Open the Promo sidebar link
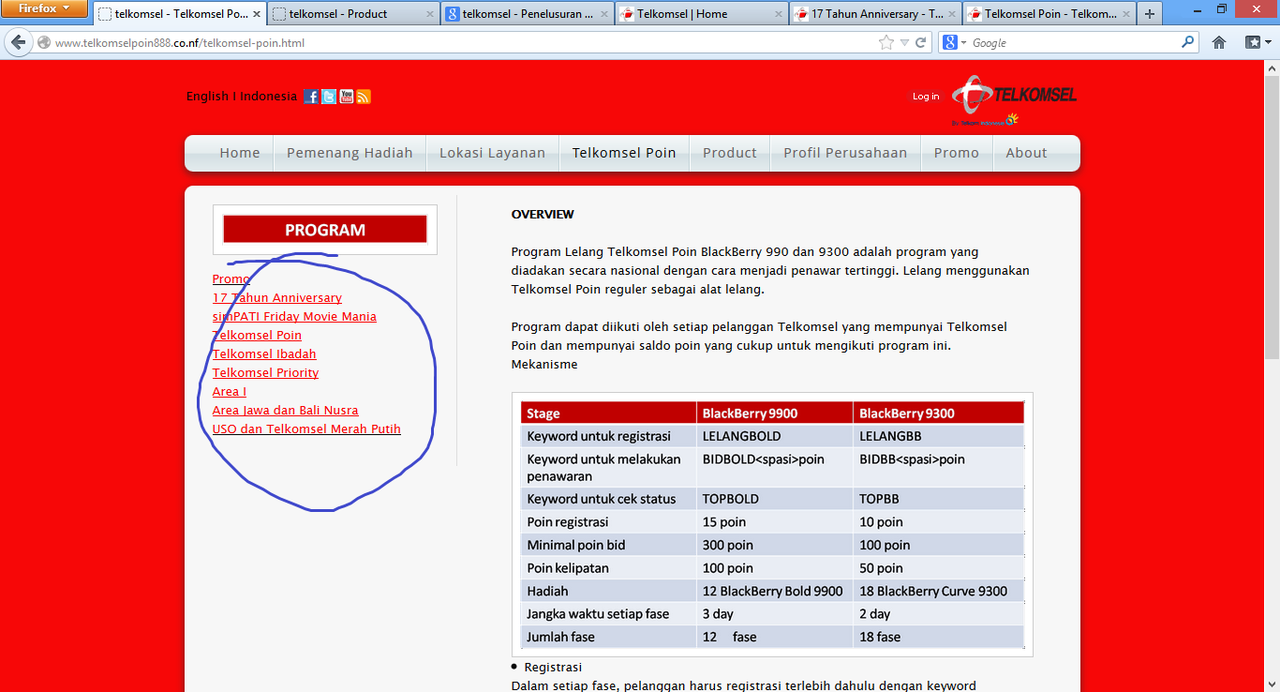The image size is (1280, 692). [x=231, y=279]
